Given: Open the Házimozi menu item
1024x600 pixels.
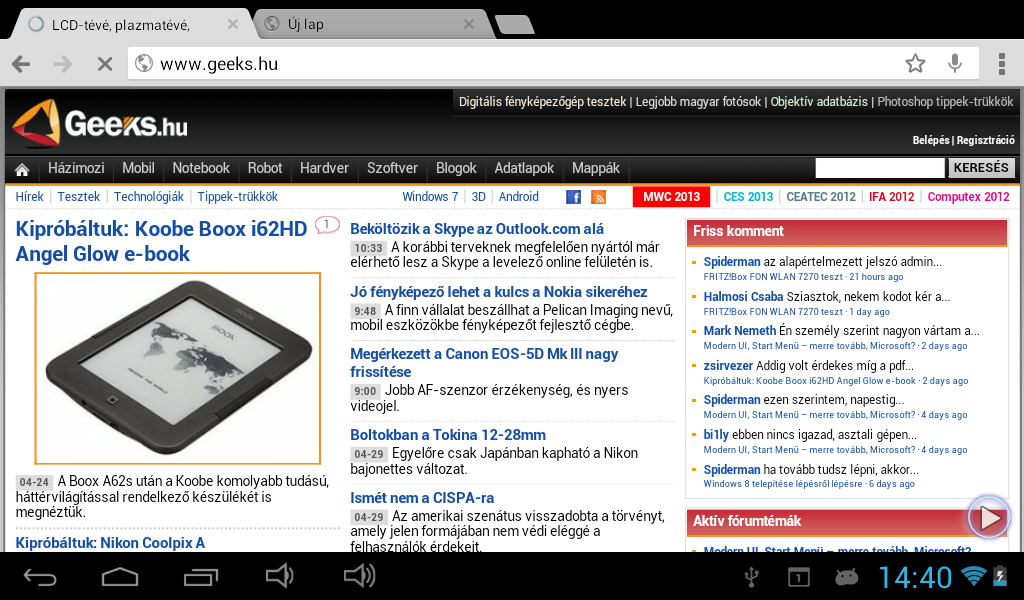Looking at the screenshot, I should (76, 168).
